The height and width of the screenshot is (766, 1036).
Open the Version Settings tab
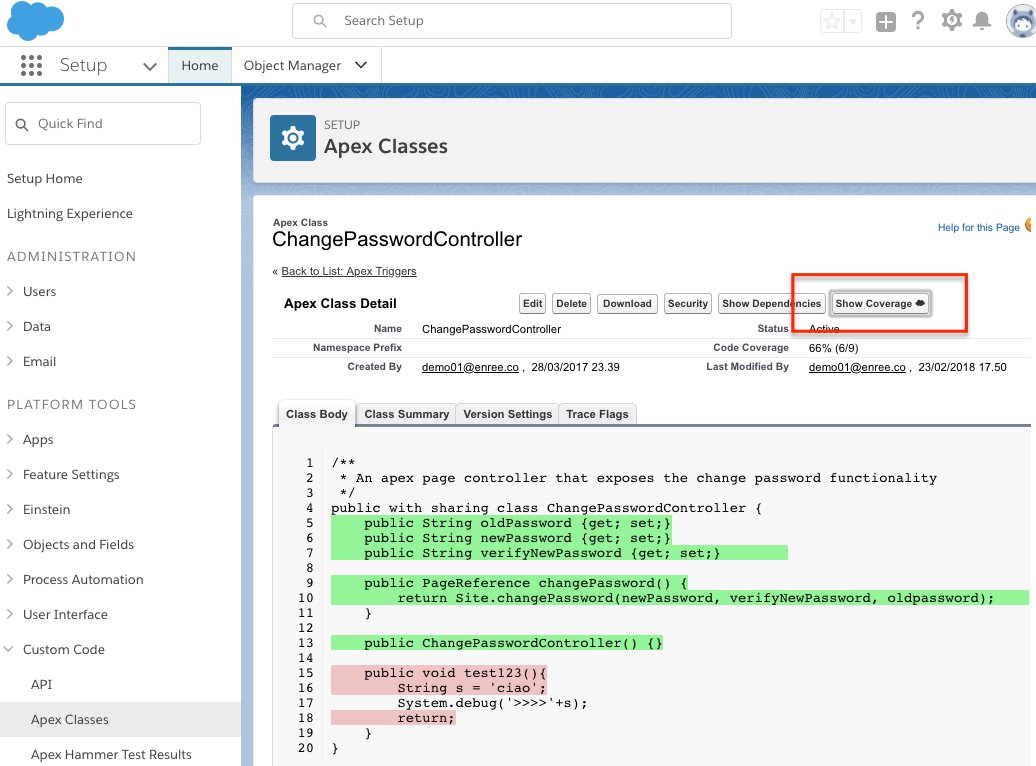(x=507, y=414)
